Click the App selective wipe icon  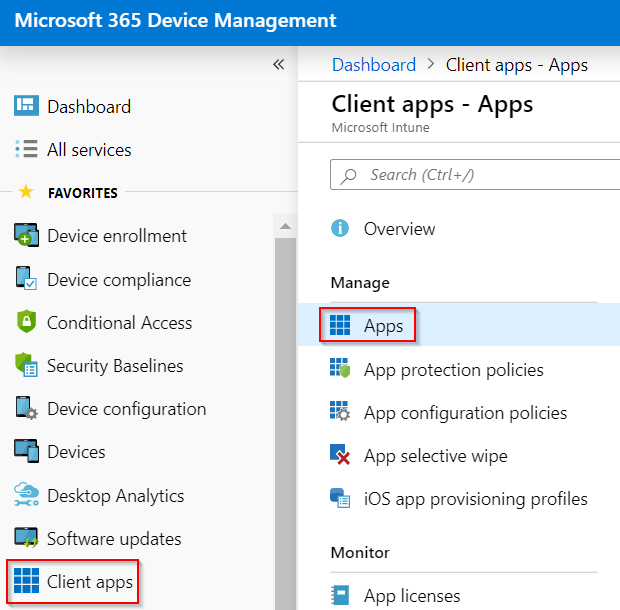click(x=340, y=454)
